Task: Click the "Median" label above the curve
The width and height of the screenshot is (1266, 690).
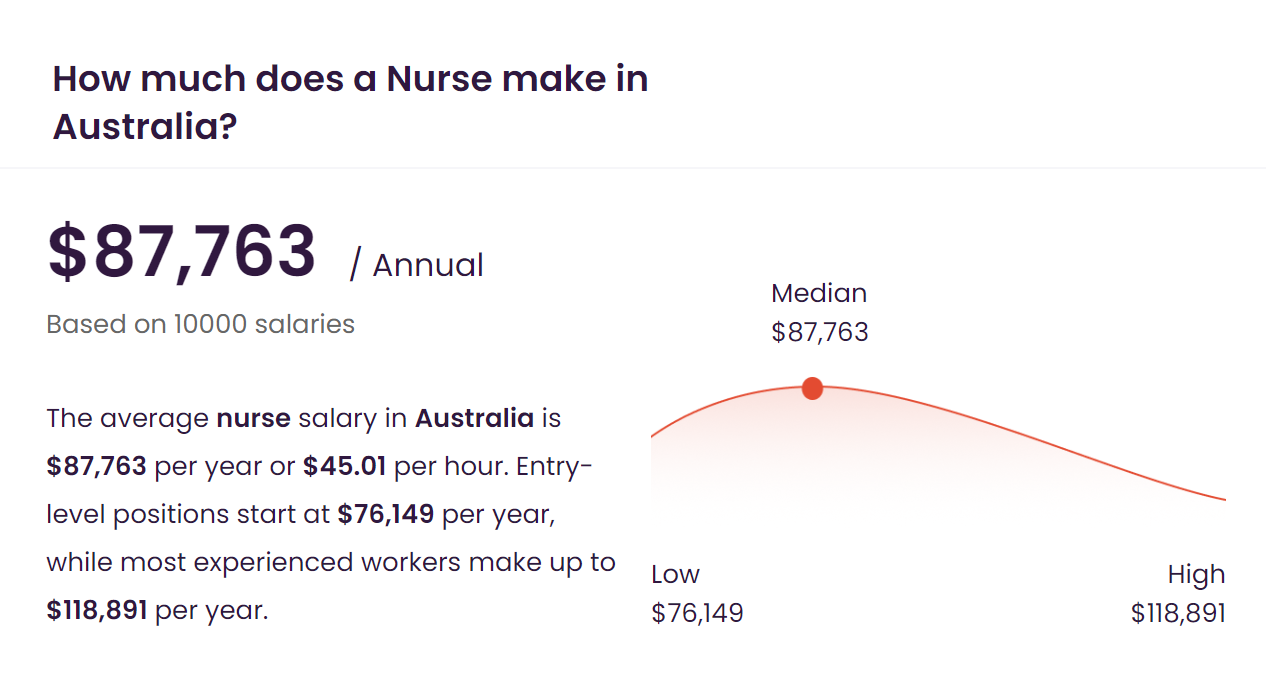Action: (x=819, y=293)
